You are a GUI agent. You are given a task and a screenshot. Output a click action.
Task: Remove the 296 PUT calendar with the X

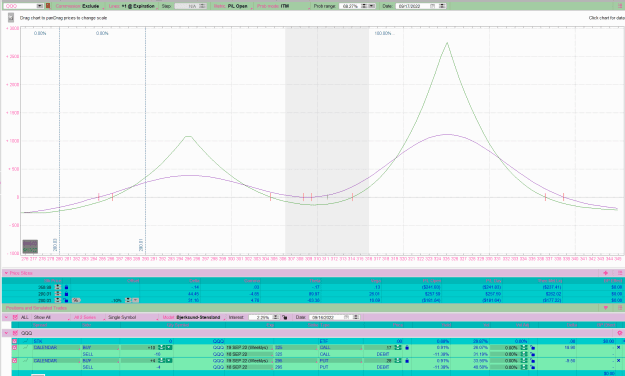(x=619, y=360)
